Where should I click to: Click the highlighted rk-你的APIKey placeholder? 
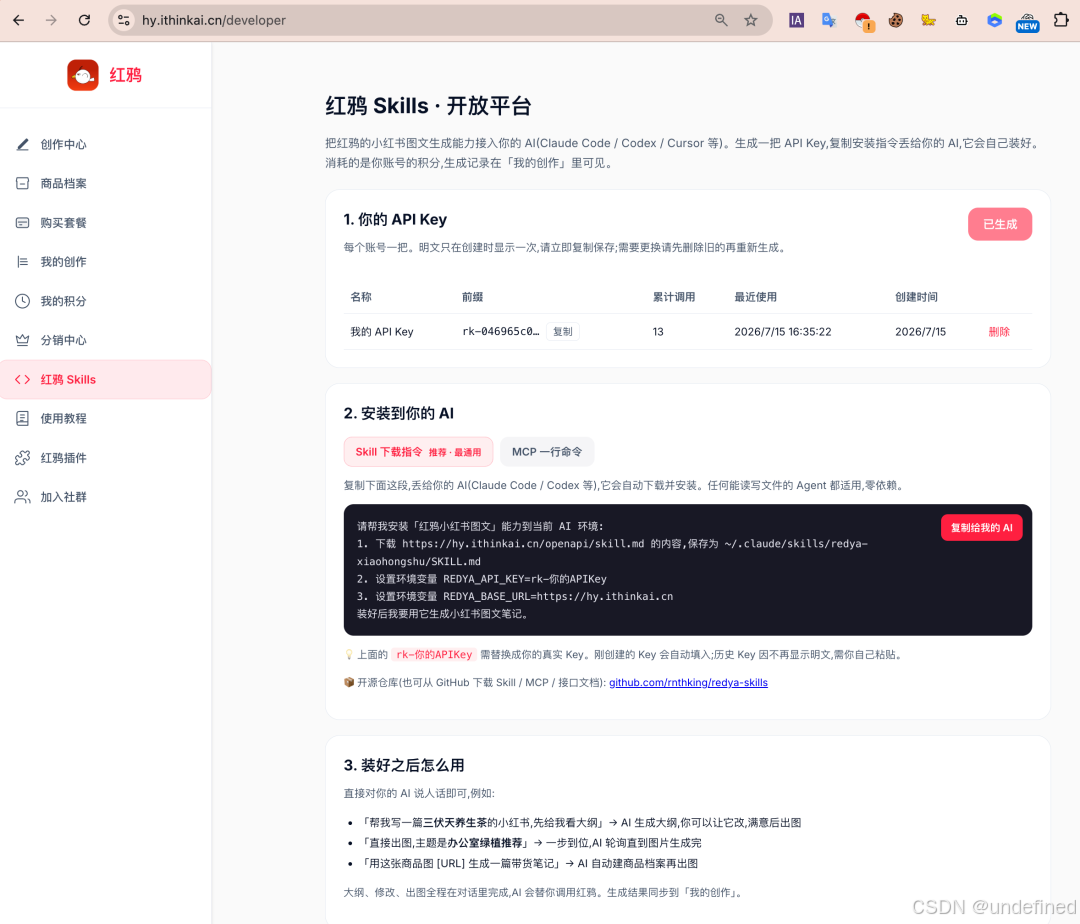pyautogui.click(x=434, y=654)
